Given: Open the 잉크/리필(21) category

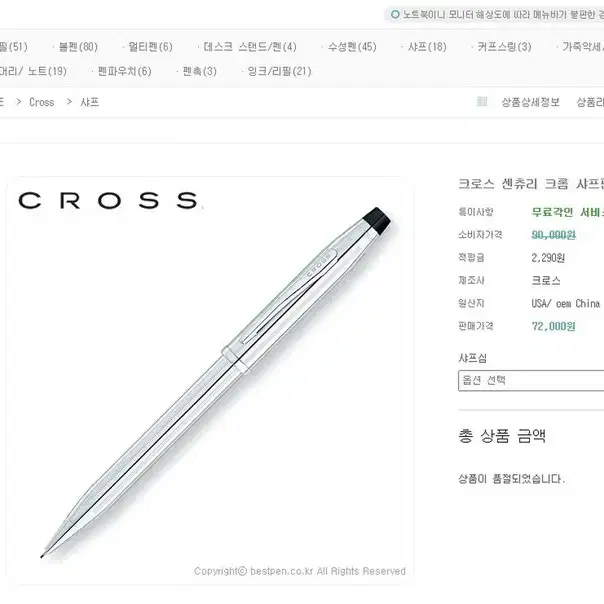Looking at the screenshot, I should (x=279, y=71).
